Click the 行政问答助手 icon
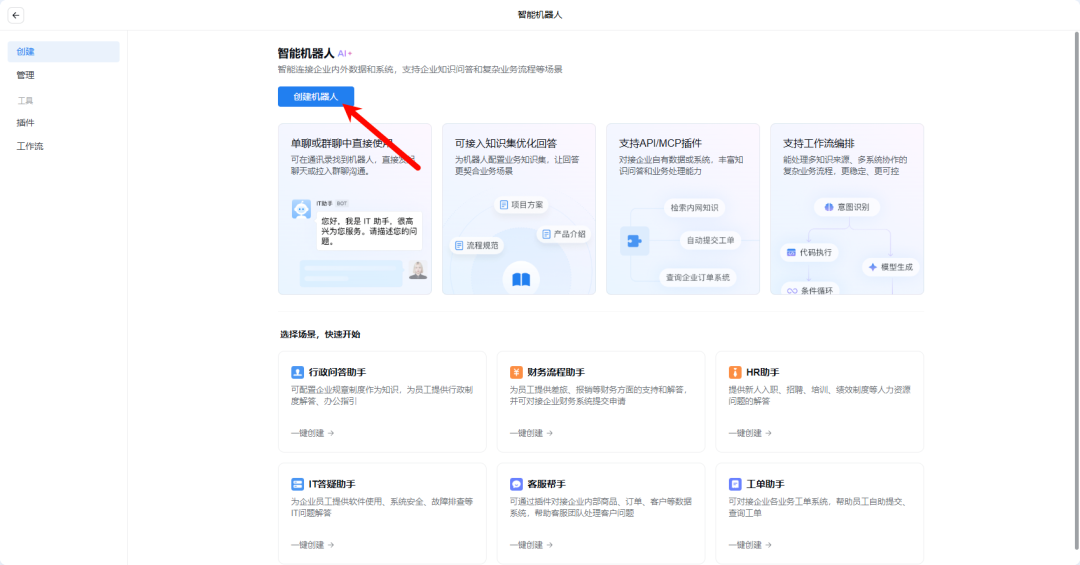The height and width of the screenshot is (565, 1080). click(x=298, y=372)
